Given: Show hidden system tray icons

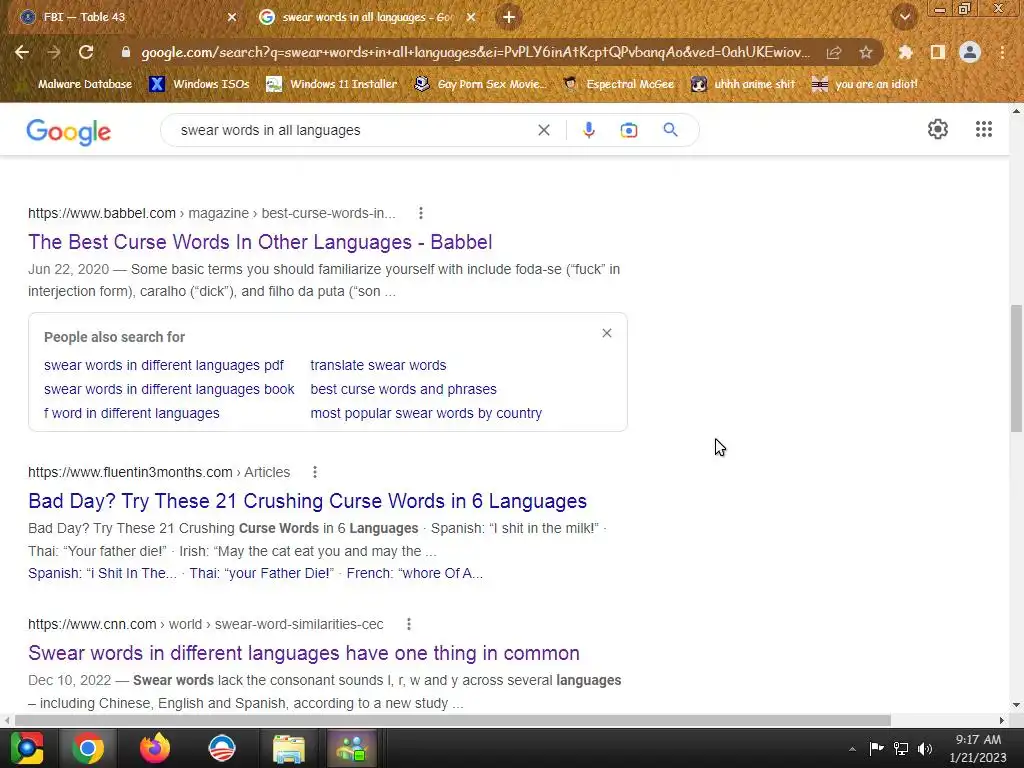Looking at the screenshot, I should [852, 749].
